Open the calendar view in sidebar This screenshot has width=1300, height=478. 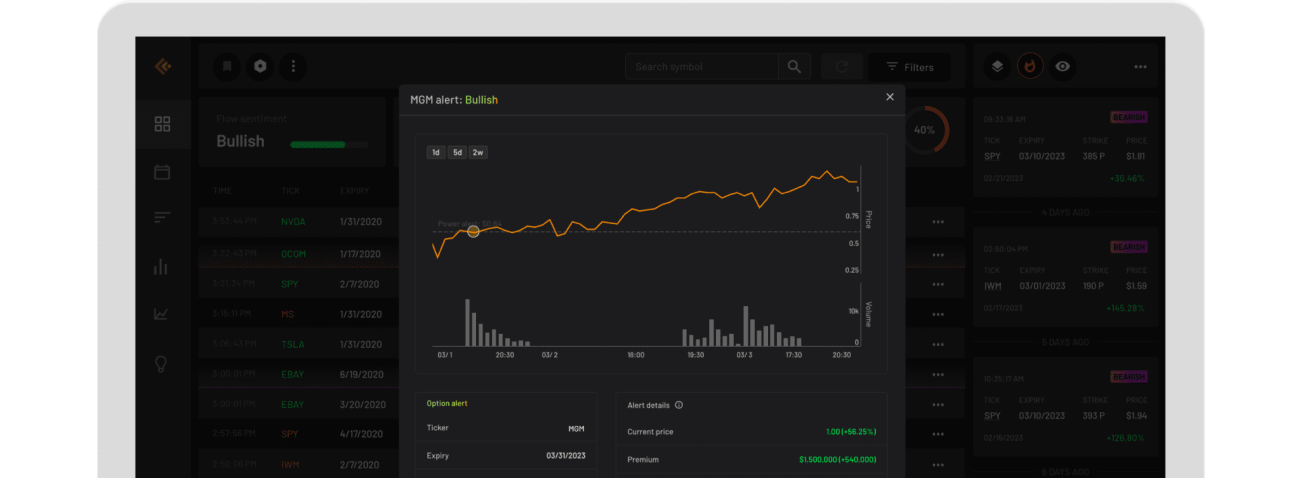pyautogui.click(x=162, y=172)
